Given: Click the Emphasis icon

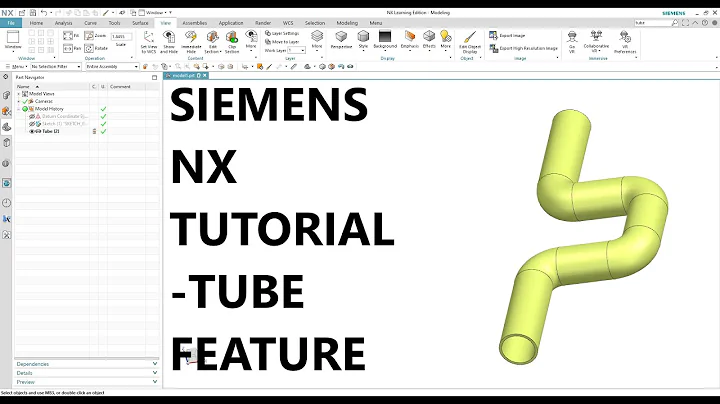Looking at the screenshot, I should (410, 35).
